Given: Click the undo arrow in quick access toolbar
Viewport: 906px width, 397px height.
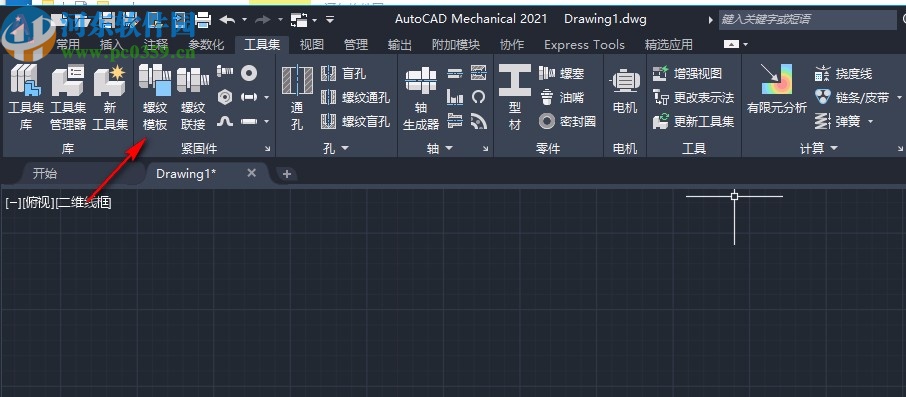Looking at the screenshot, I should coord(228,20).
